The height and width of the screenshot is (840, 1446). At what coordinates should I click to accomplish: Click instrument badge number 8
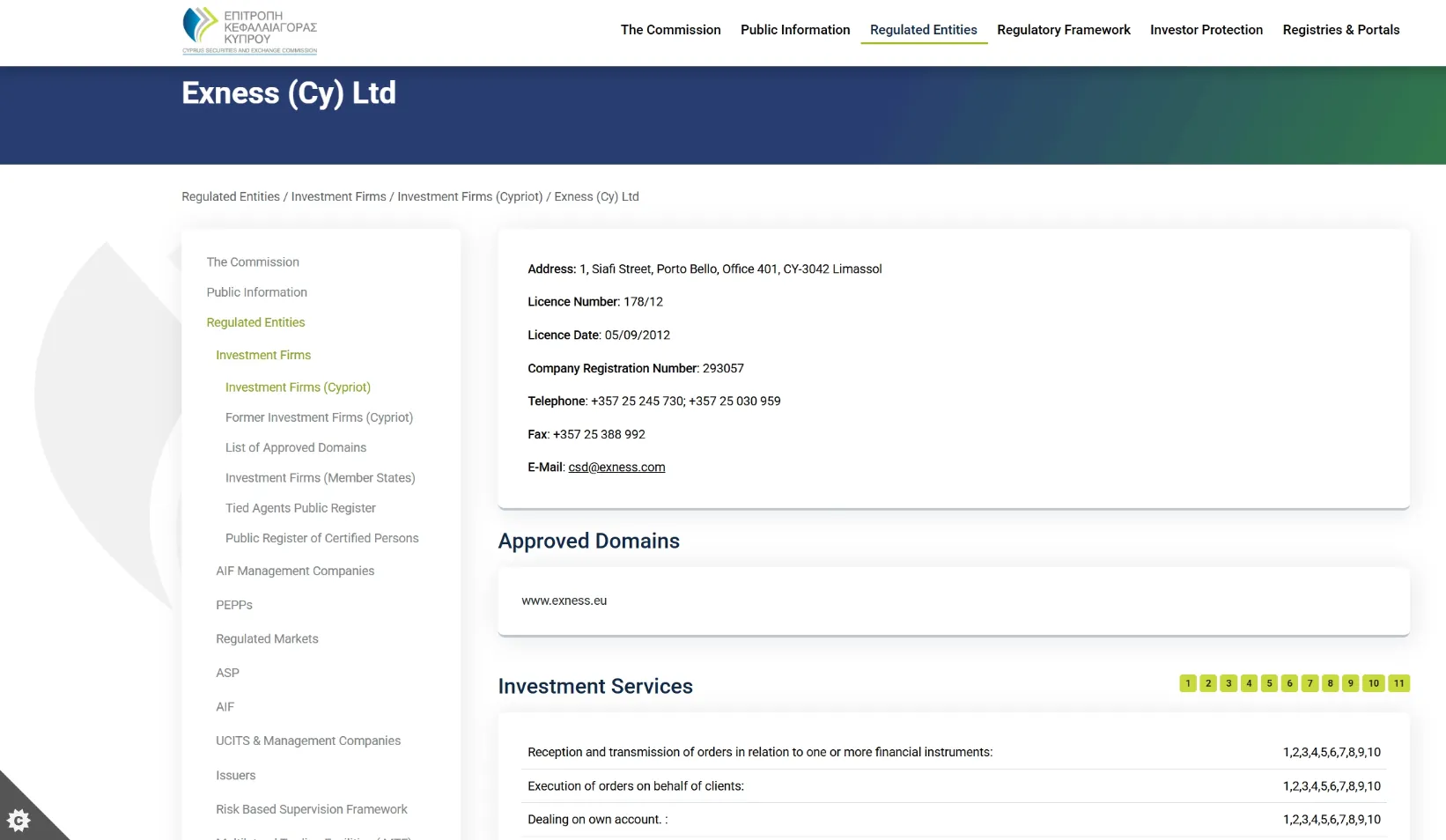(x=1330, y=683)
